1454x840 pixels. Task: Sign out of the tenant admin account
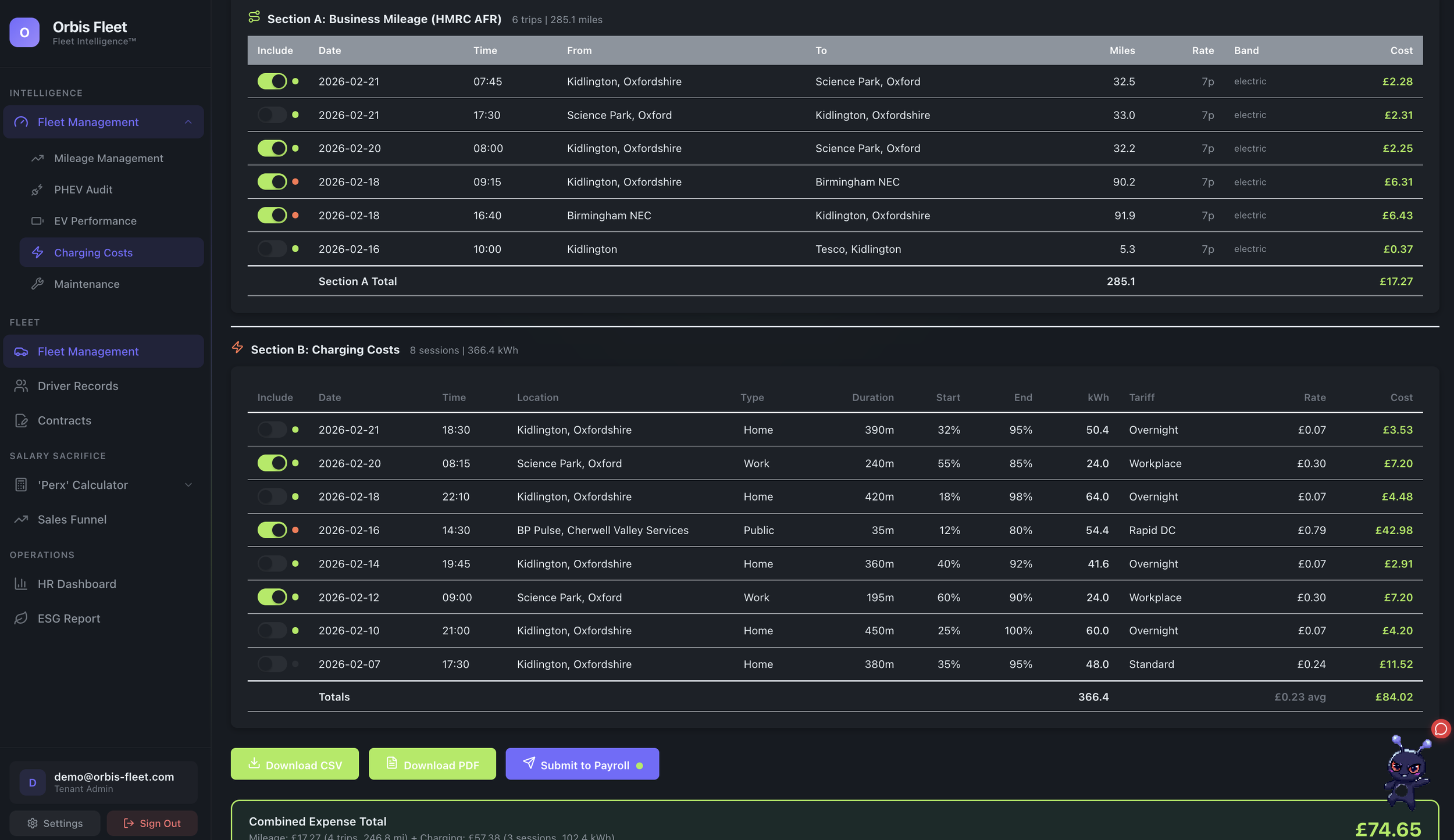coord(152,823)
